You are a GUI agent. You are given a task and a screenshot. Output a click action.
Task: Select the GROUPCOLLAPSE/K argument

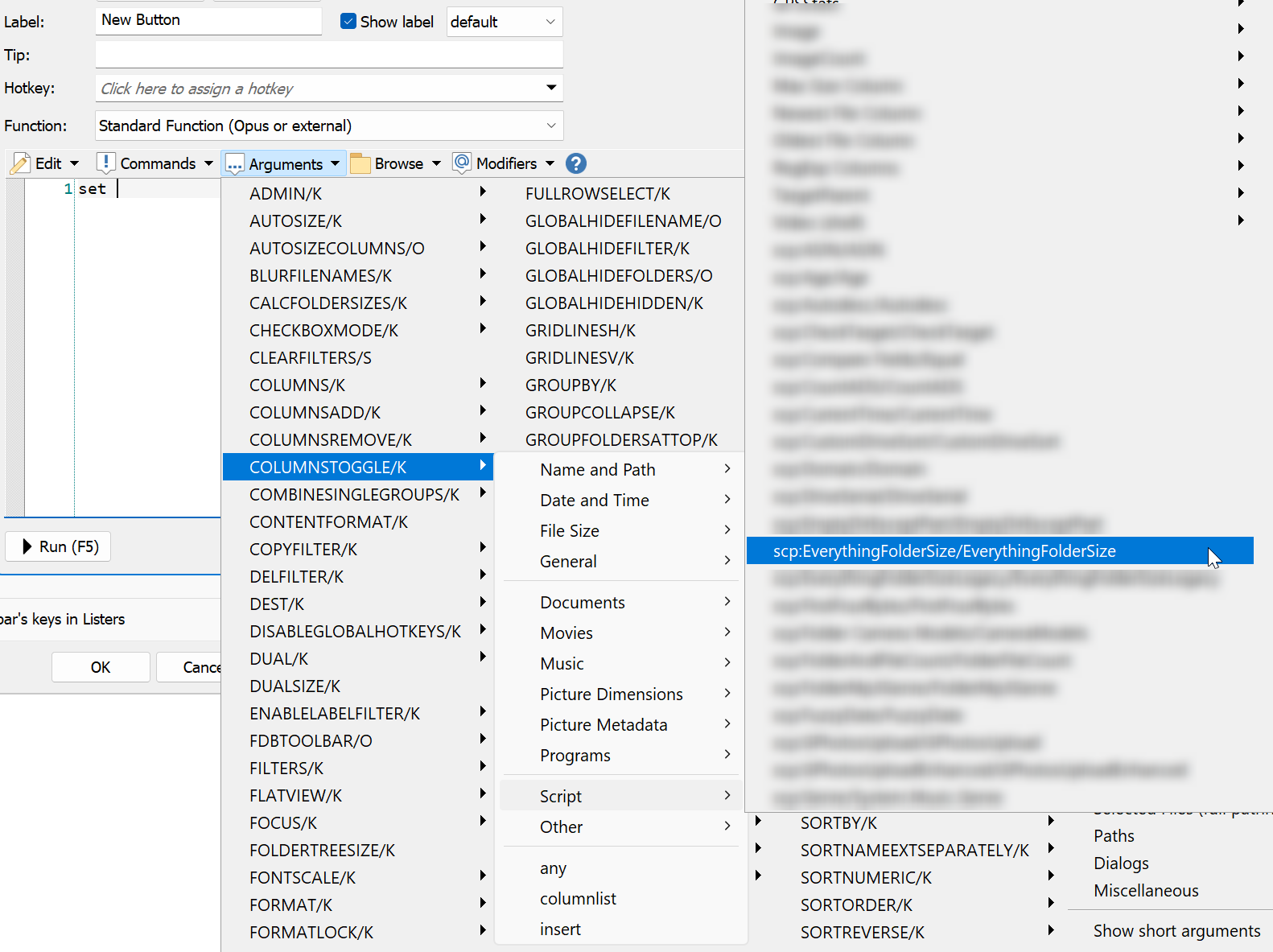coord(600,412)
